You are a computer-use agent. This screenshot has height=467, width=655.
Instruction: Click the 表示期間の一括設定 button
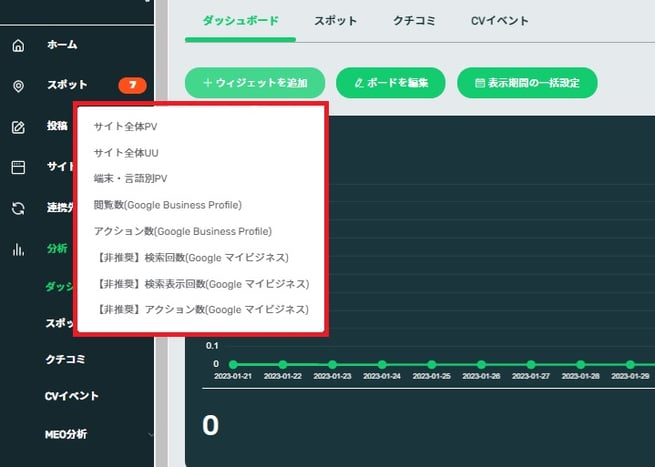click(x=527, y=83)
